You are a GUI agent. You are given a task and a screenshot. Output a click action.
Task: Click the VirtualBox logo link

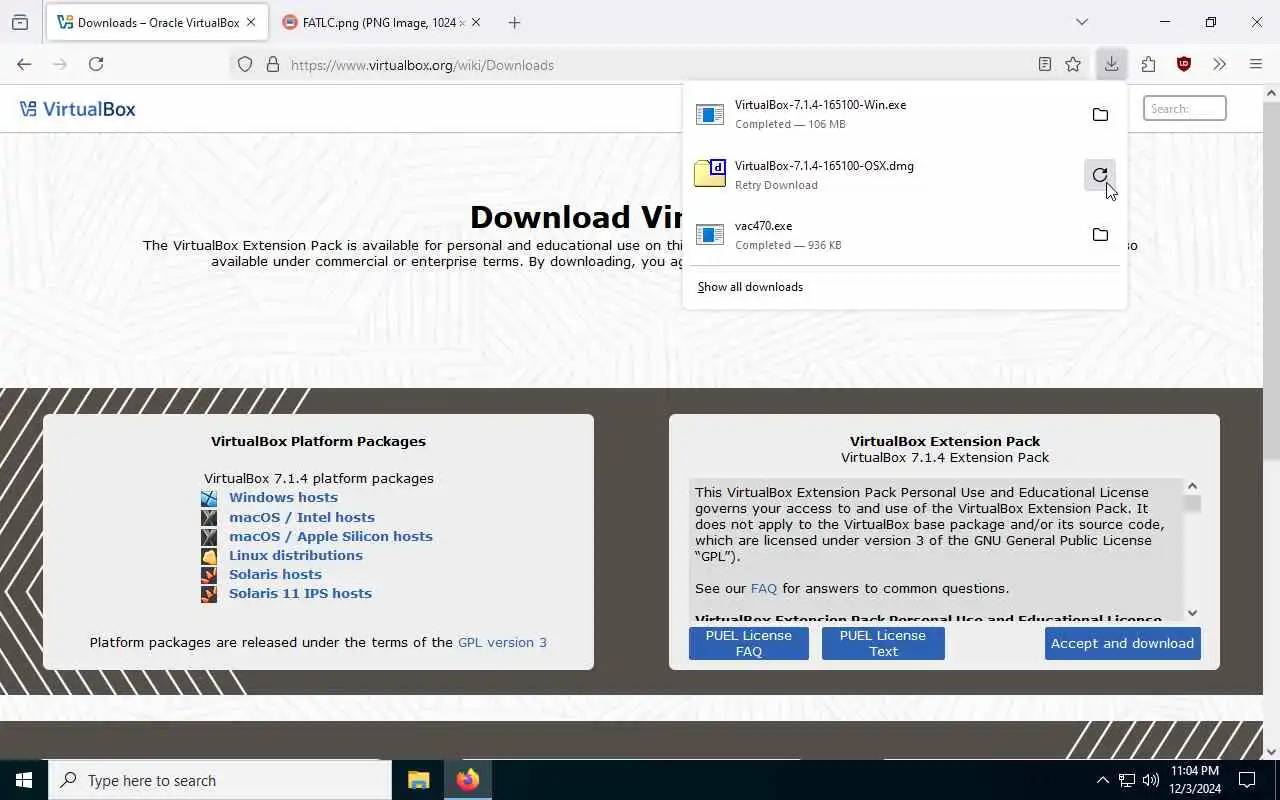tap(78, 109)
